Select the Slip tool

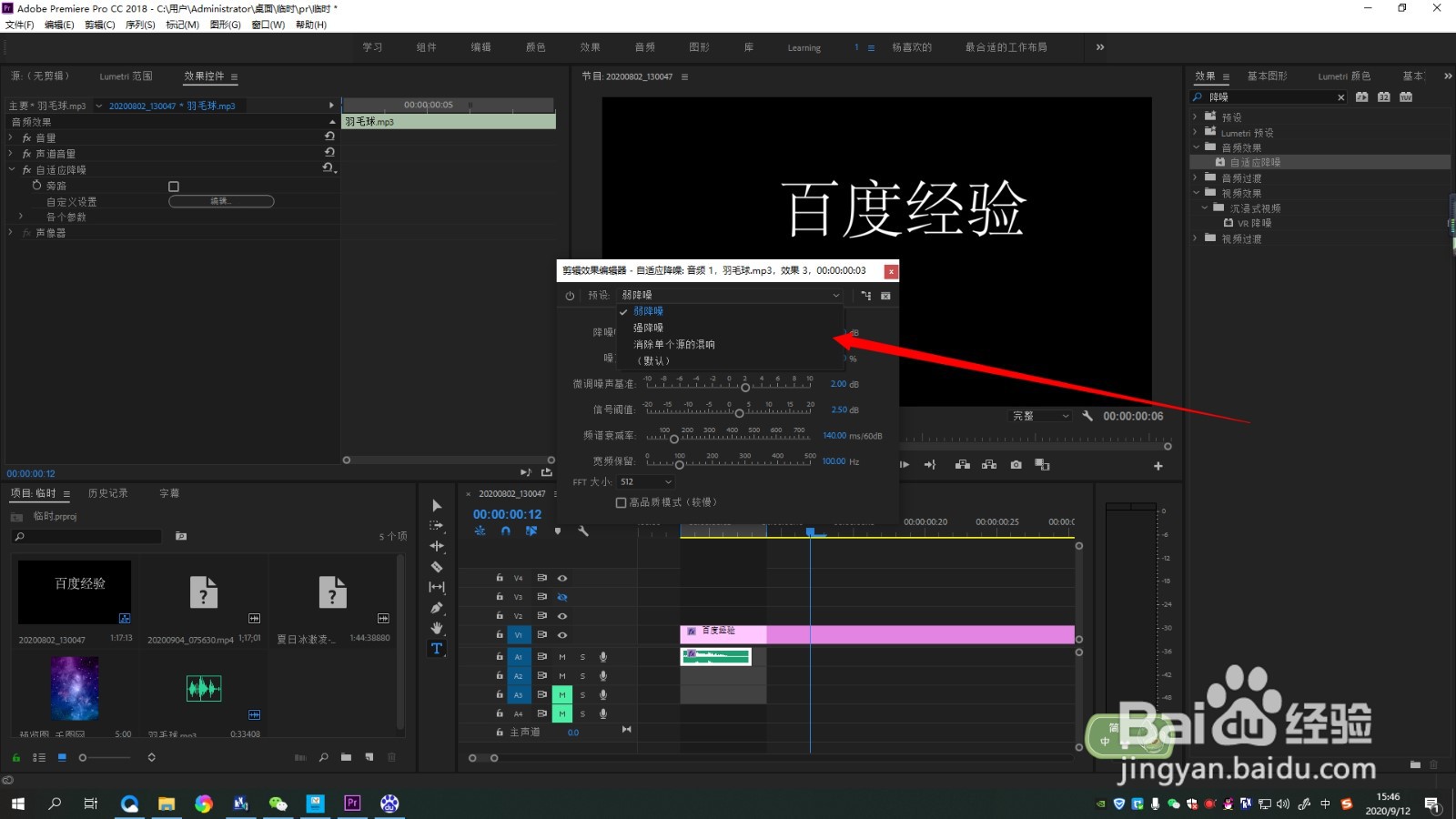click(437, 587)
